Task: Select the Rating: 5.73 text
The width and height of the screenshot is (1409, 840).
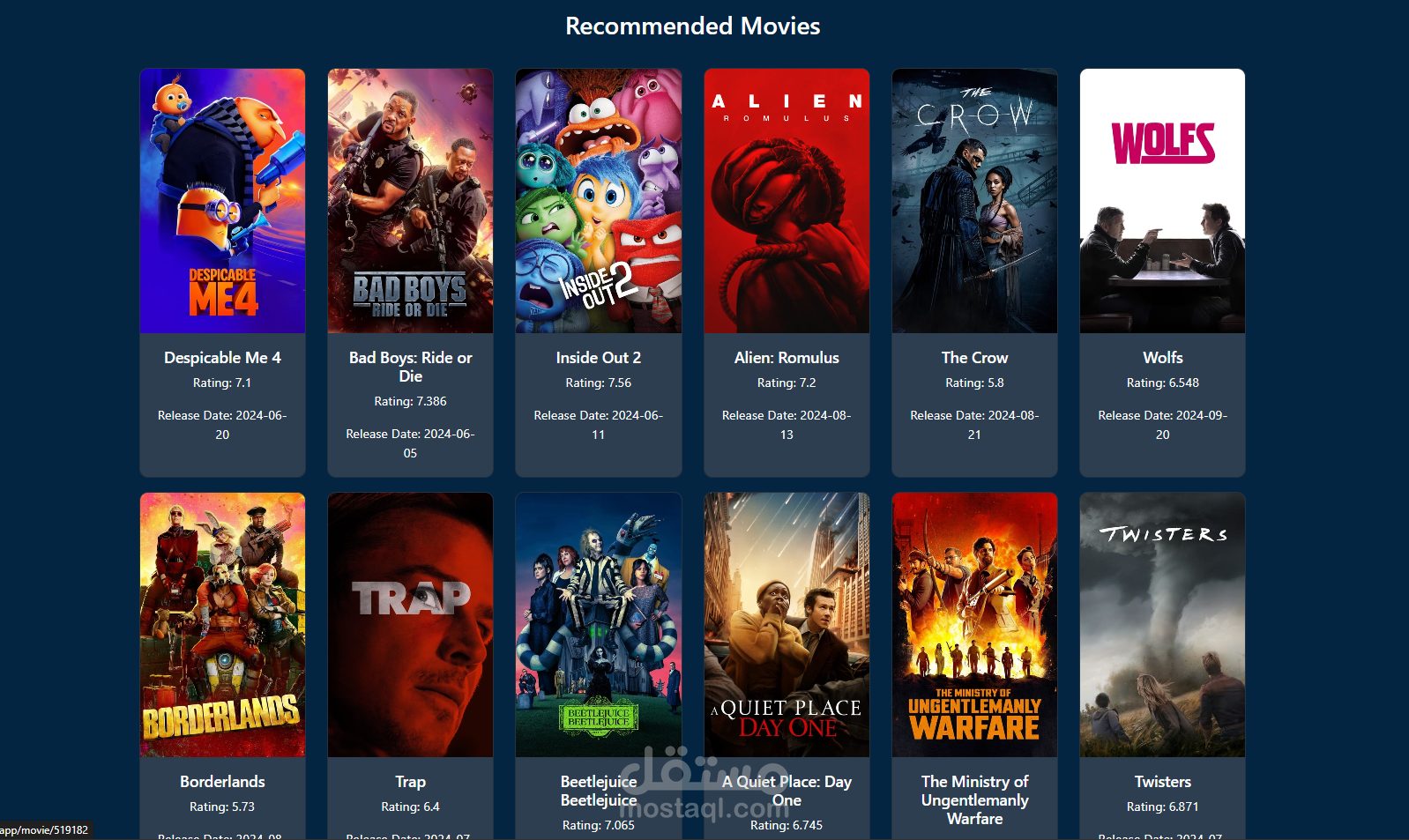Action: pyautogui.click(x=222, y=807)
